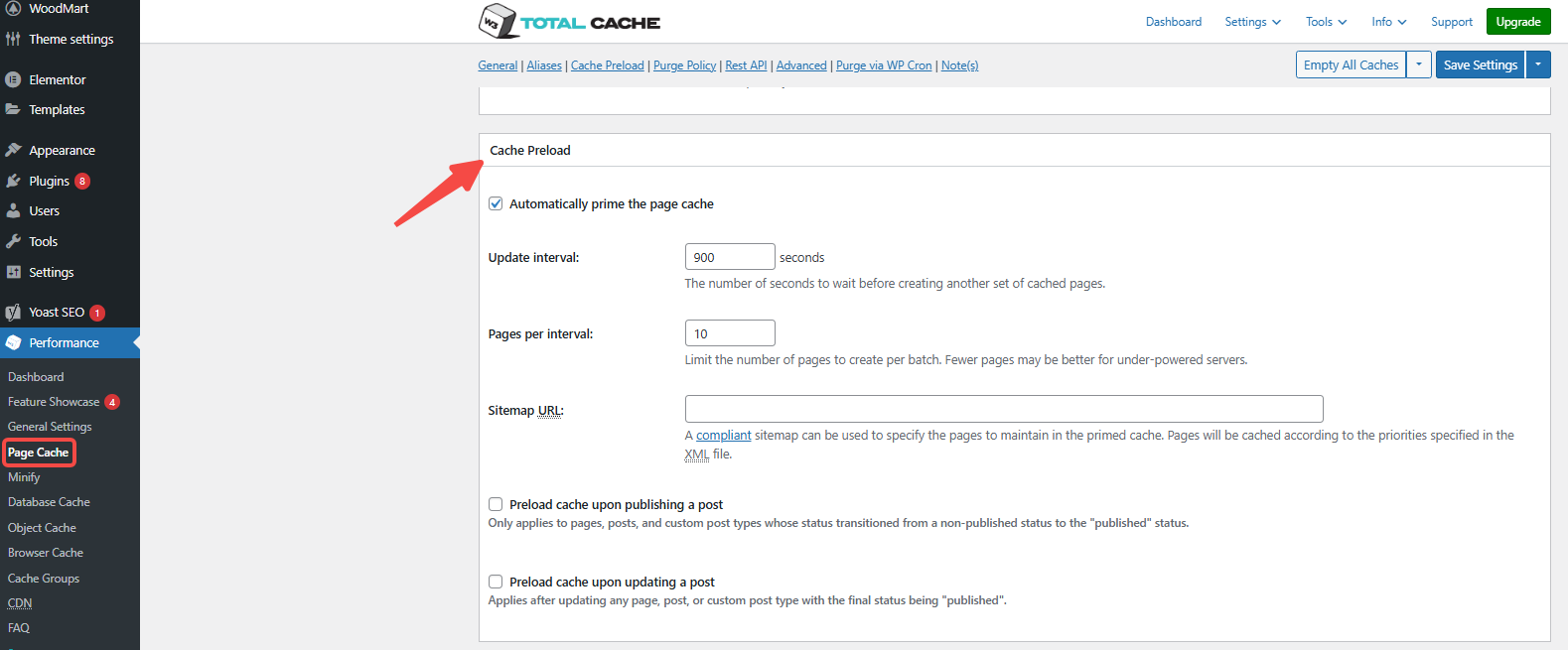Click the Tools wrench icon

click(x=13, y=241)
